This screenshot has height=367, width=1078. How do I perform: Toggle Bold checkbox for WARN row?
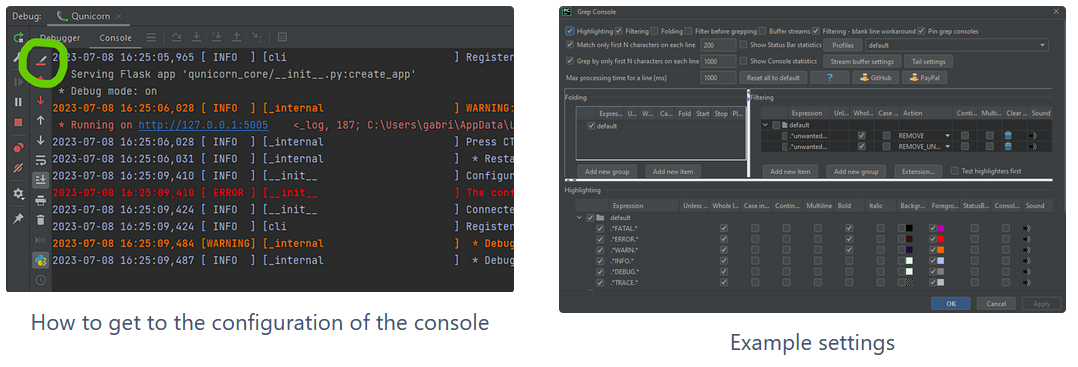click(849, 250)
